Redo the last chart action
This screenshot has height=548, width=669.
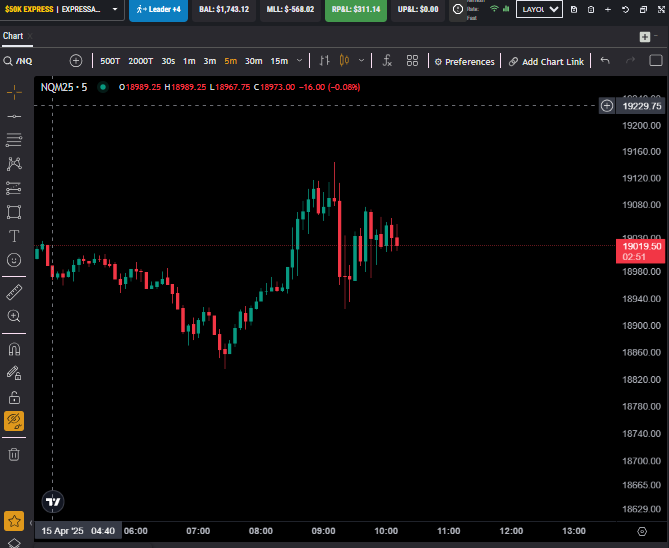(630, 61)
